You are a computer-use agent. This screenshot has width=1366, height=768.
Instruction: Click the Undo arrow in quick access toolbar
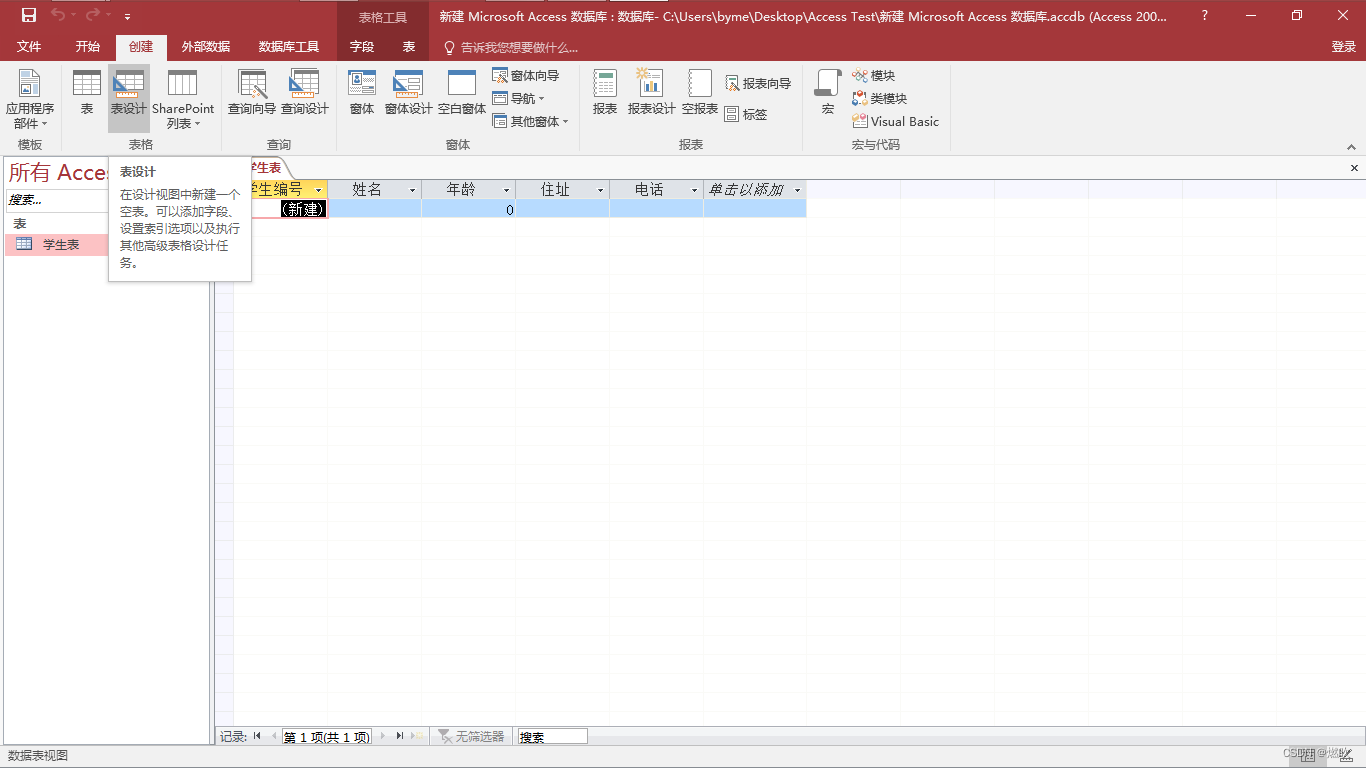(x=58, y=15)
